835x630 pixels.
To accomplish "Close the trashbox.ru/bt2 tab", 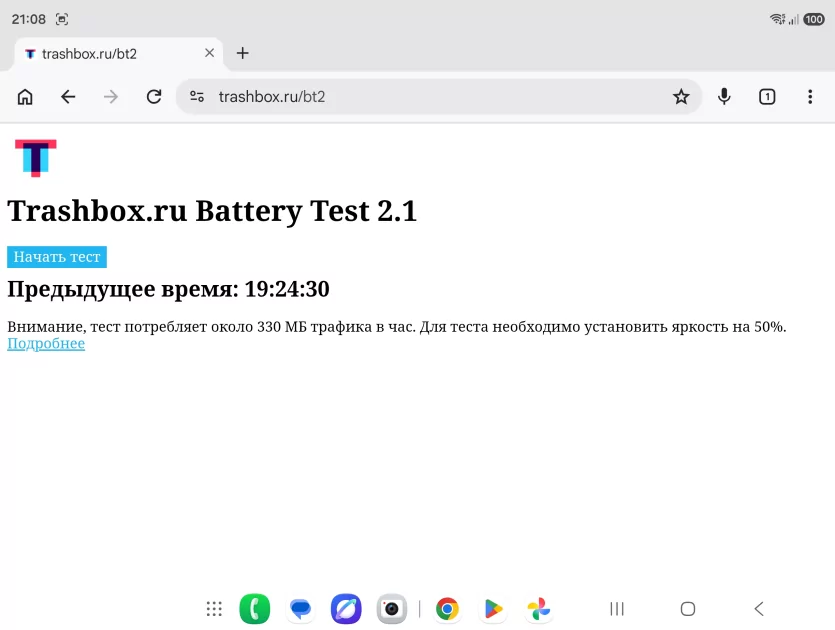I will [209, 53].
